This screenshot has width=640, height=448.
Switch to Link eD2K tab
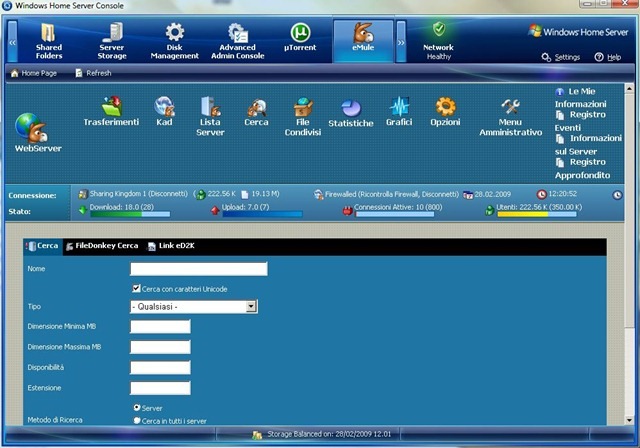tap(171, 246)
